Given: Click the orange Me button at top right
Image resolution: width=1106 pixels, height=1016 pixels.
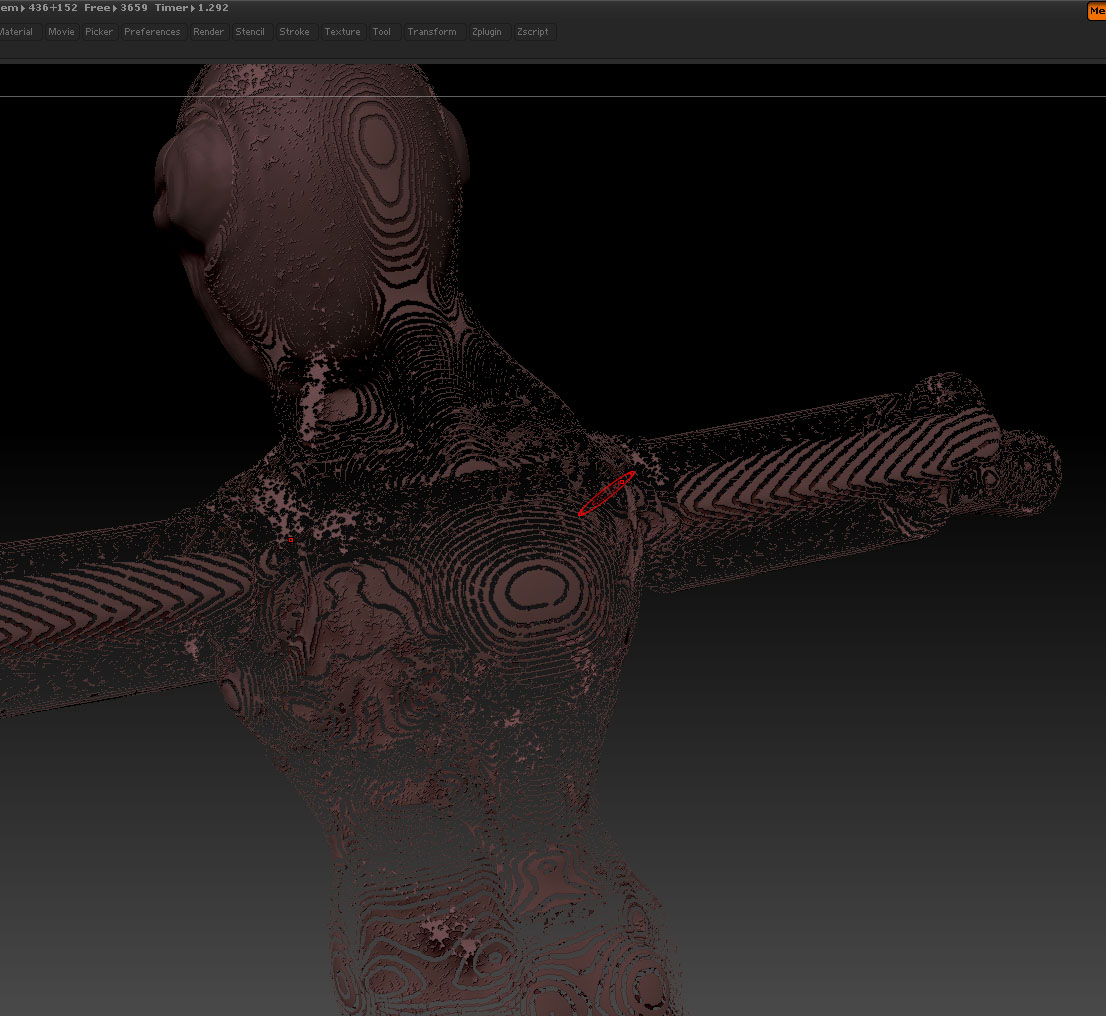Looking at the screenshot, I should (x=1097, y=11).
